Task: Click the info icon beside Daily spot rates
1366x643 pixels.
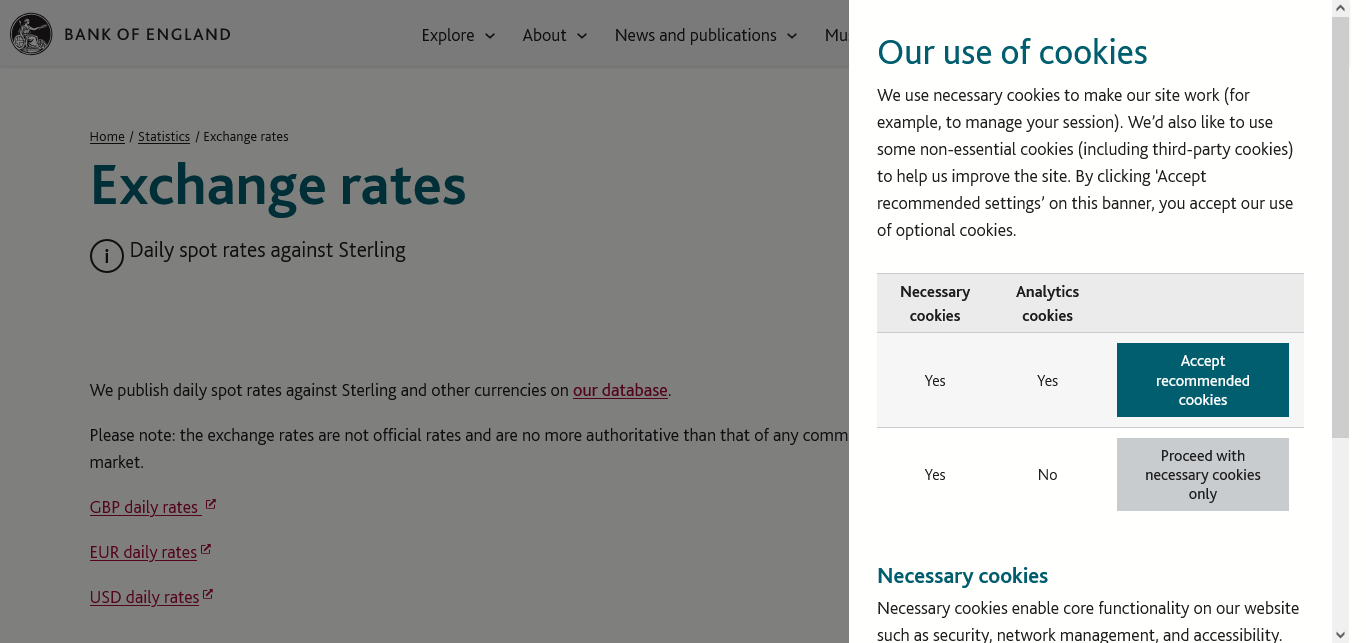Action: tap(107, 256)
